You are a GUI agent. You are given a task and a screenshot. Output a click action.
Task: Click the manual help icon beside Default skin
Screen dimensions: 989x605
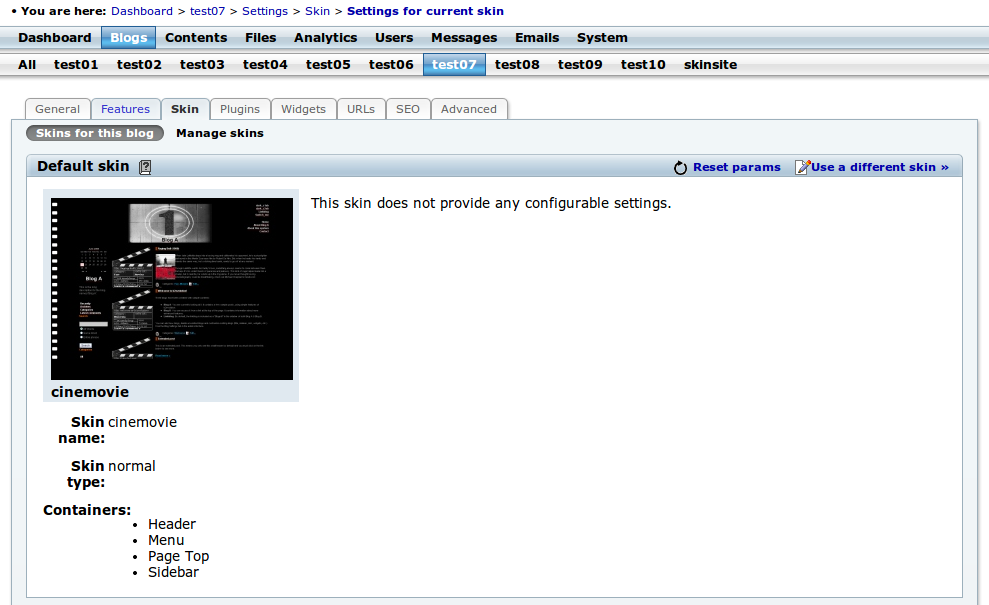coord(145,167)
